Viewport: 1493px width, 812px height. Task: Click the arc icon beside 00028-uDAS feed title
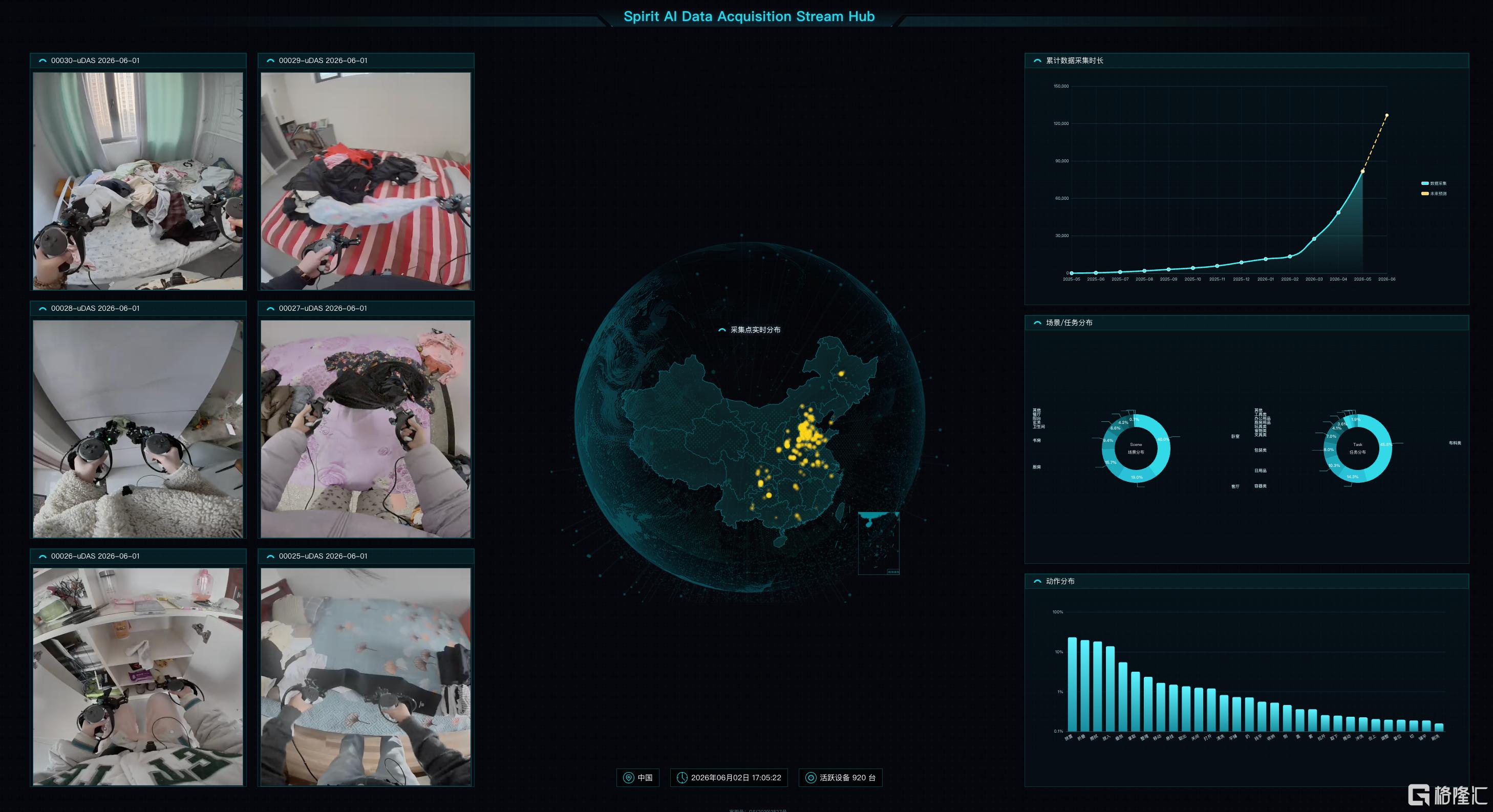pos(42,308)
